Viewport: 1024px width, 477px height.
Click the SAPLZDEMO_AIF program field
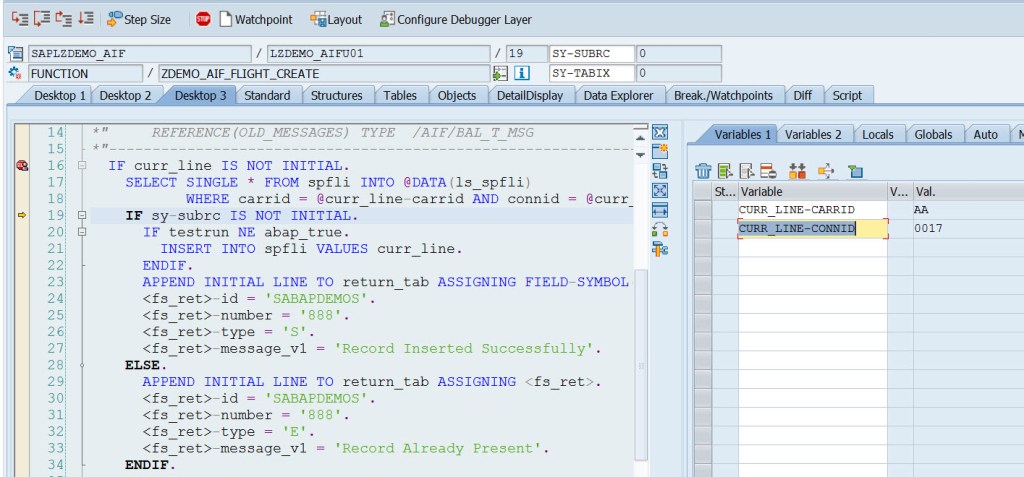click(x=140, y=54)
